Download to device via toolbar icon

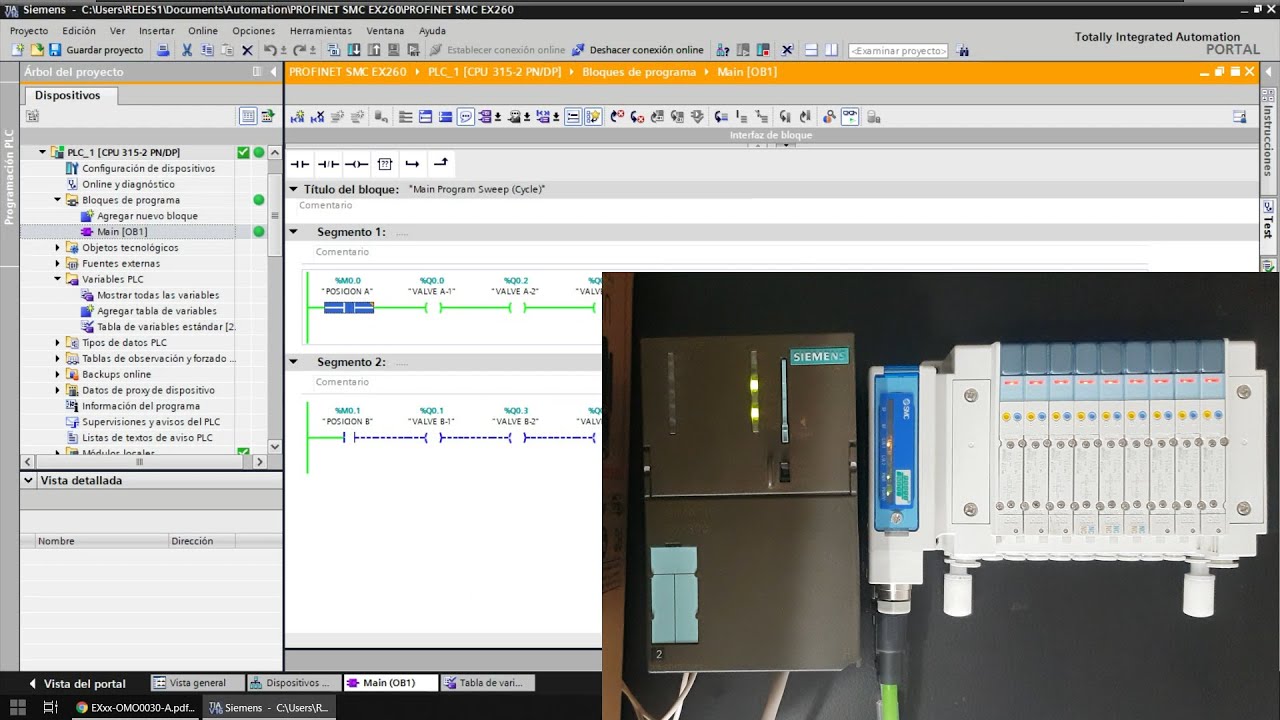click(353, 50)
